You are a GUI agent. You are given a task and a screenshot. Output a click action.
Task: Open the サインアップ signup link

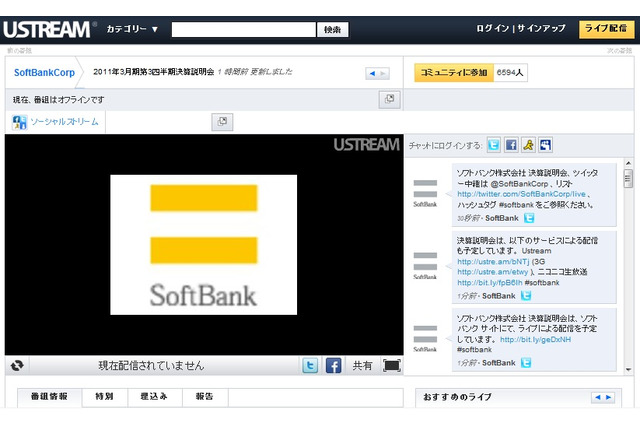541,28
